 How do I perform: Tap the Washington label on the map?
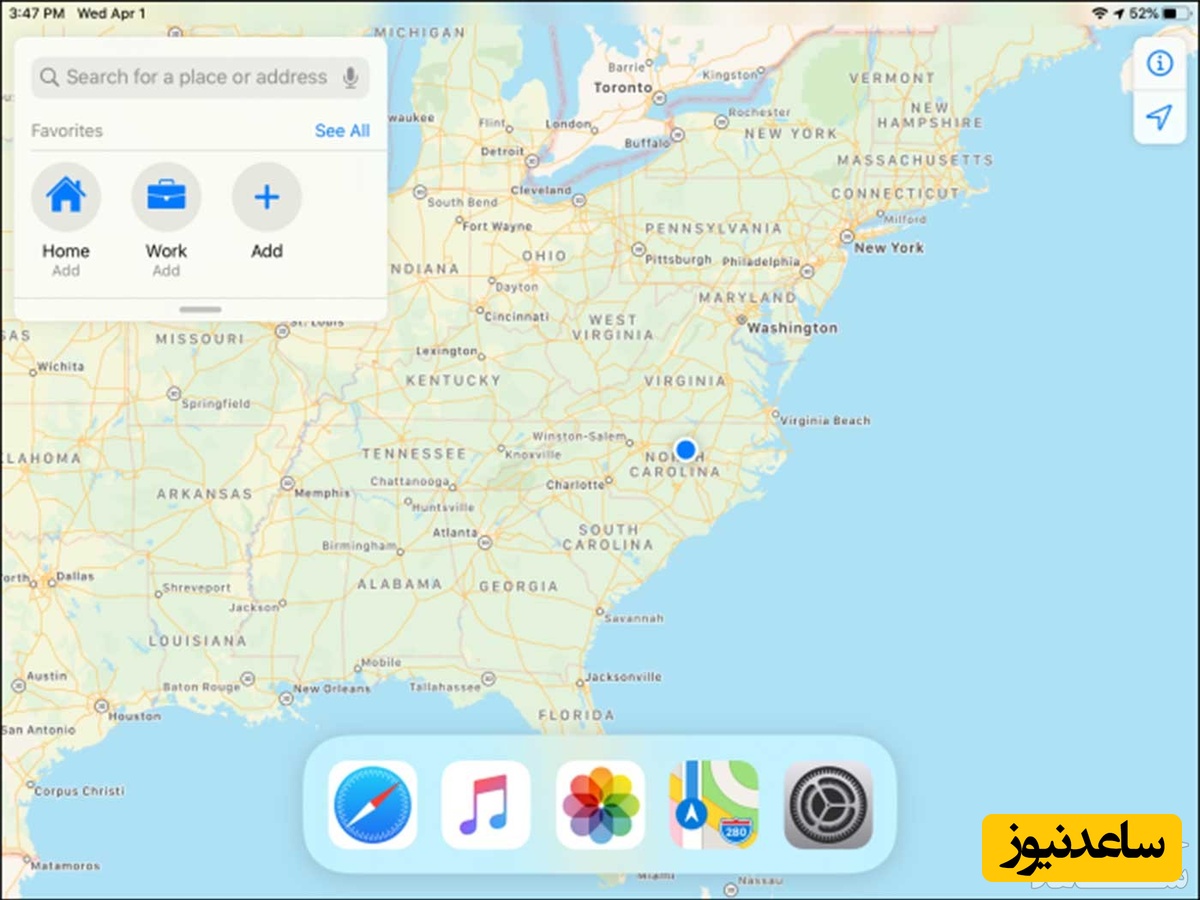(795, 328)
